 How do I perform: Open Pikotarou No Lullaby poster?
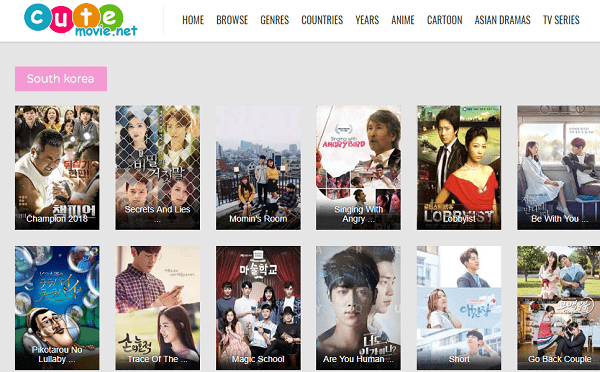click(x=57, y=308)
